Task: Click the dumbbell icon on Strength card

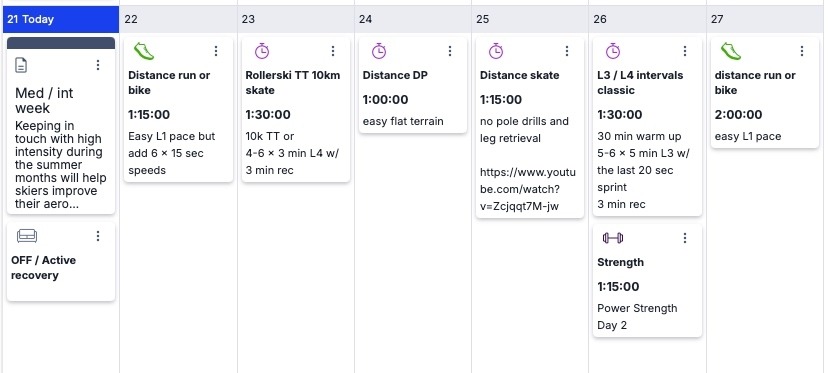Action: 613,238
